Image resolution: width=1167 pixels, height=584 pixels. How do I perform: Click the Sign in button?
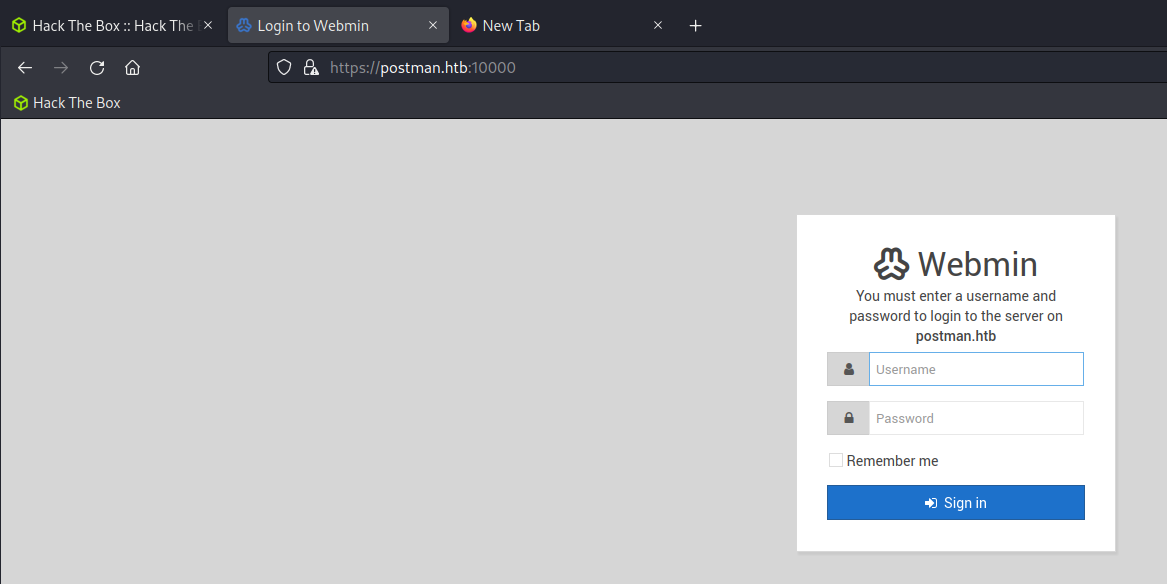point(956,503)
